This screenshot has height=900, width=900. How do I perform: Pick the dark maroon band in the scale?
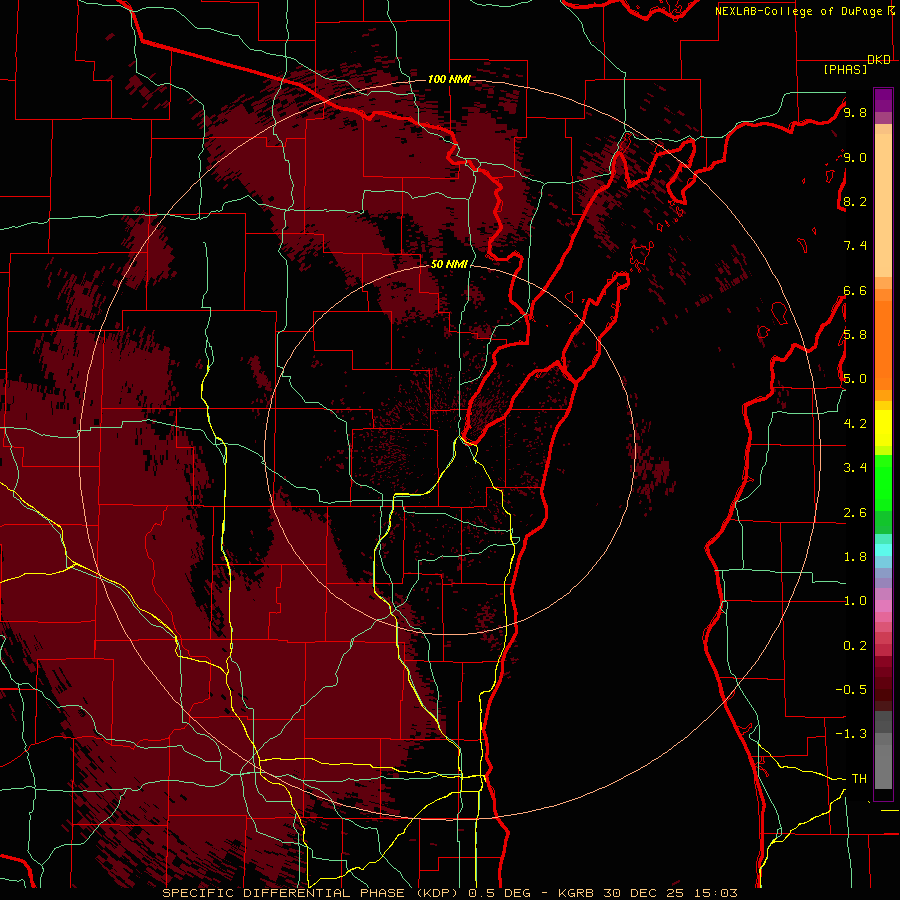883,683
